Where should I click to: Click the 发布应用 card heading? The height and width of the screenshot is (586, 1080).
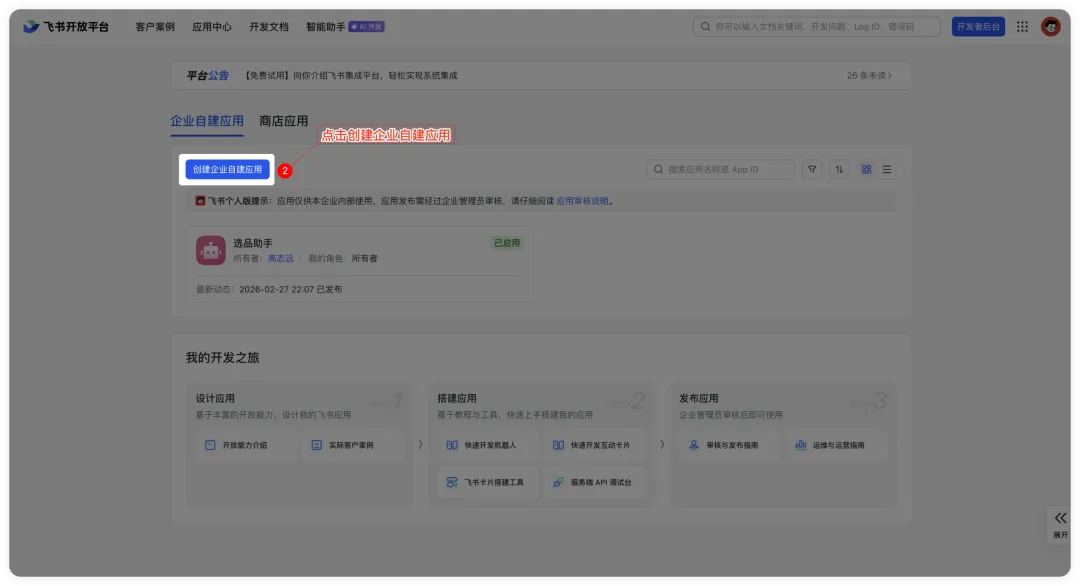click(x=698, y=399)
